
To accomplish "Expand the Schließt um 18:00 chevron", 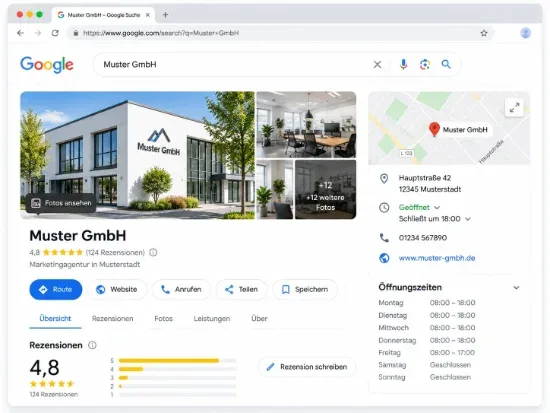I will pyautogui.click(x=468, y=219).
